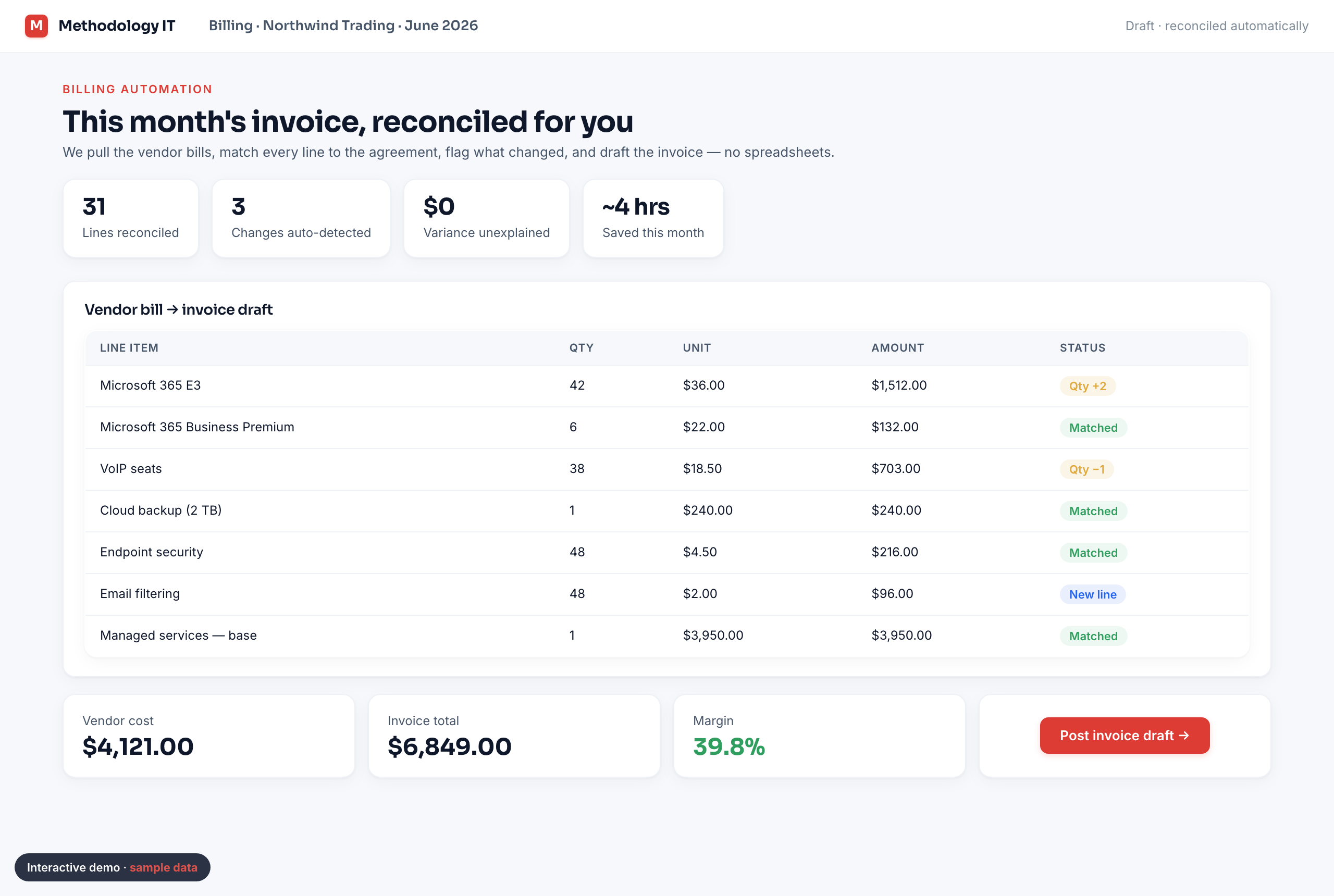Click the red M logo icon
Screen dimensions: 1334x896
coord(36,26)
